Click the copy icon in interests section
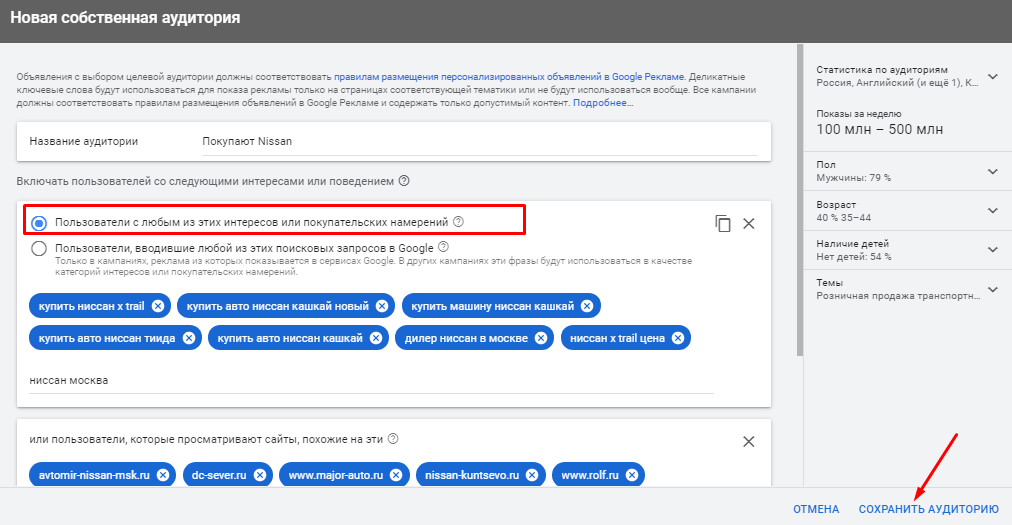This screenshot has width=1012, height=525. point(723,224)
